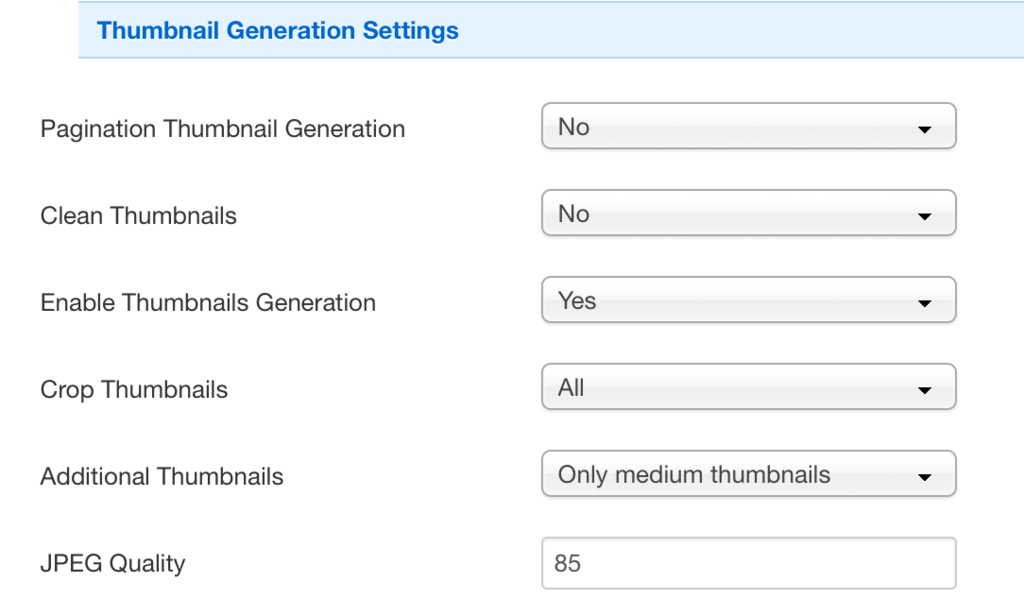Click the Crop Thumbnails dropdown arrow
Image resolution: width=1024 pixels, height=616 pixels.
(x=924, y=390)
